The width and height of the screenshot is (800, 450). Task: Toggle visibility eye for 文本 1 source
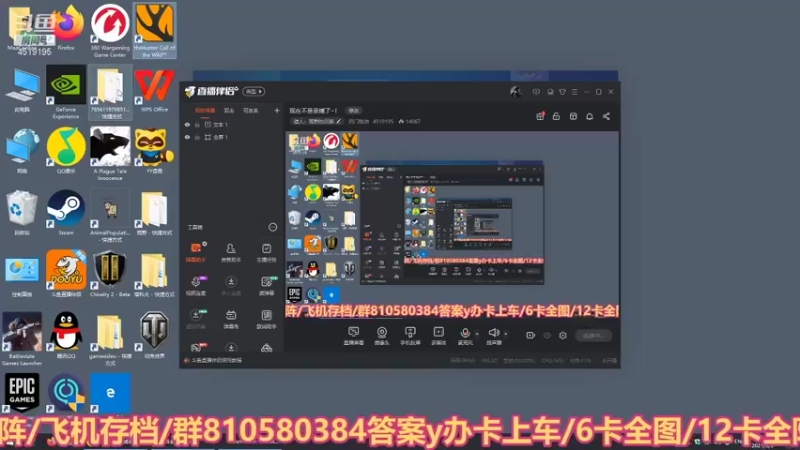coord(187,124)
